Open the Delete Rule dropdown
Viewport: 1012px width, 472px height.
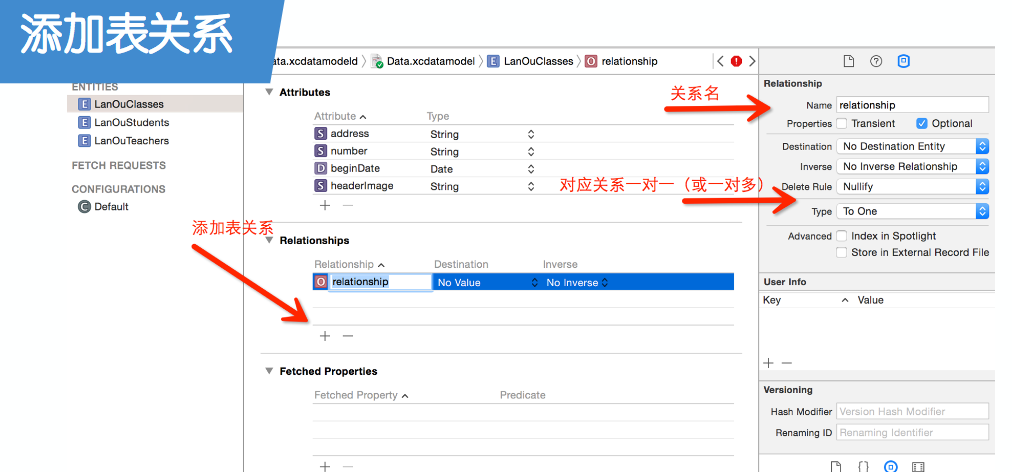[912, 187]
